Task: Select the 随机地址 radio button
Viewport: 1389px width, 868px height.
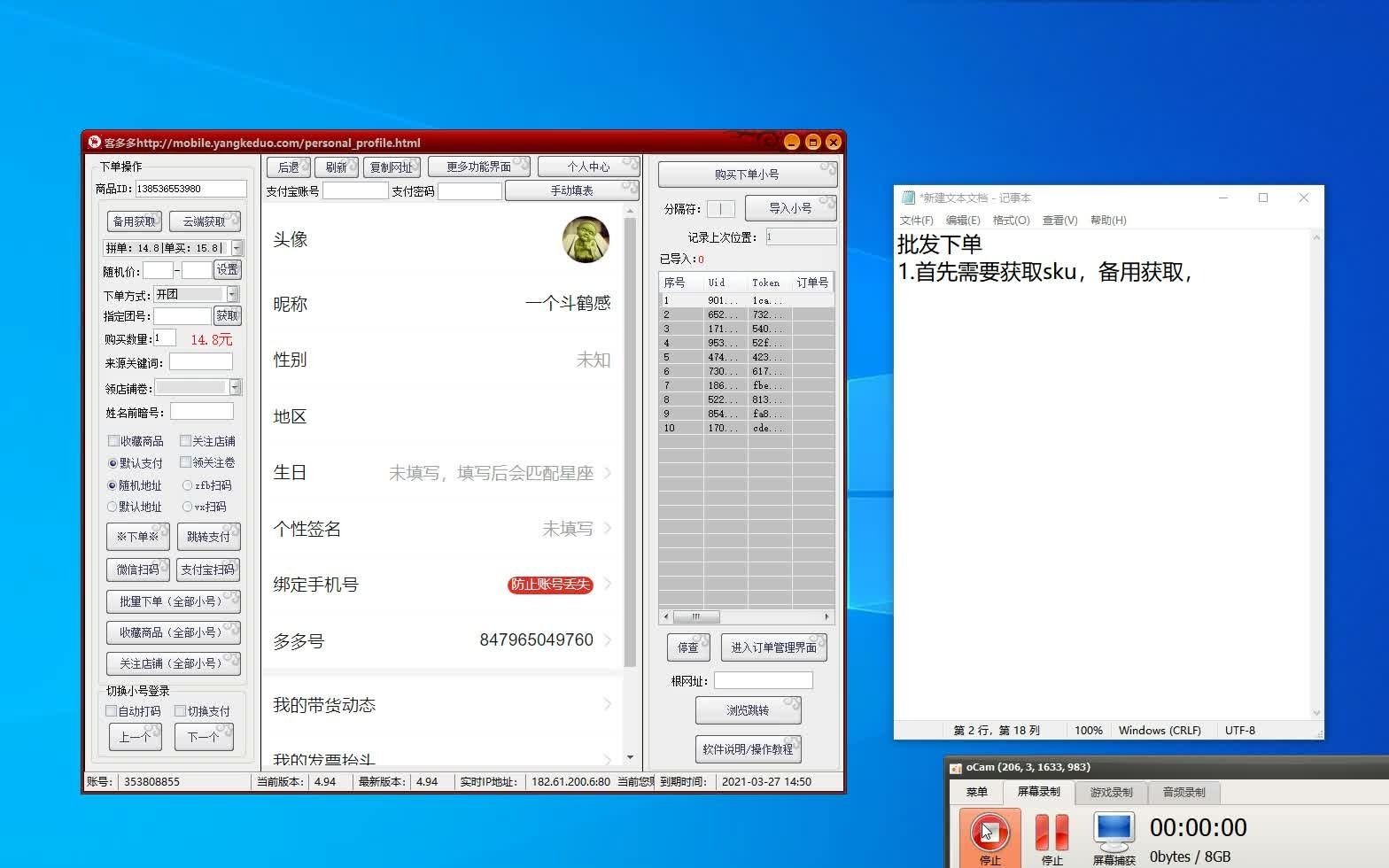Action: coord(113,485)
